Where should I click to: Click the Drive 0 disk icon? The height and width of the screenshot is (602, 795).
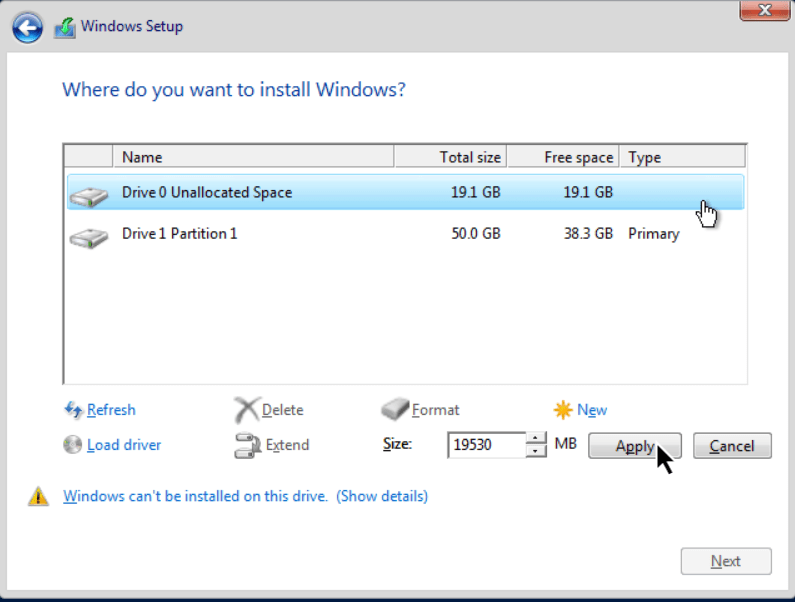point(89,196)
